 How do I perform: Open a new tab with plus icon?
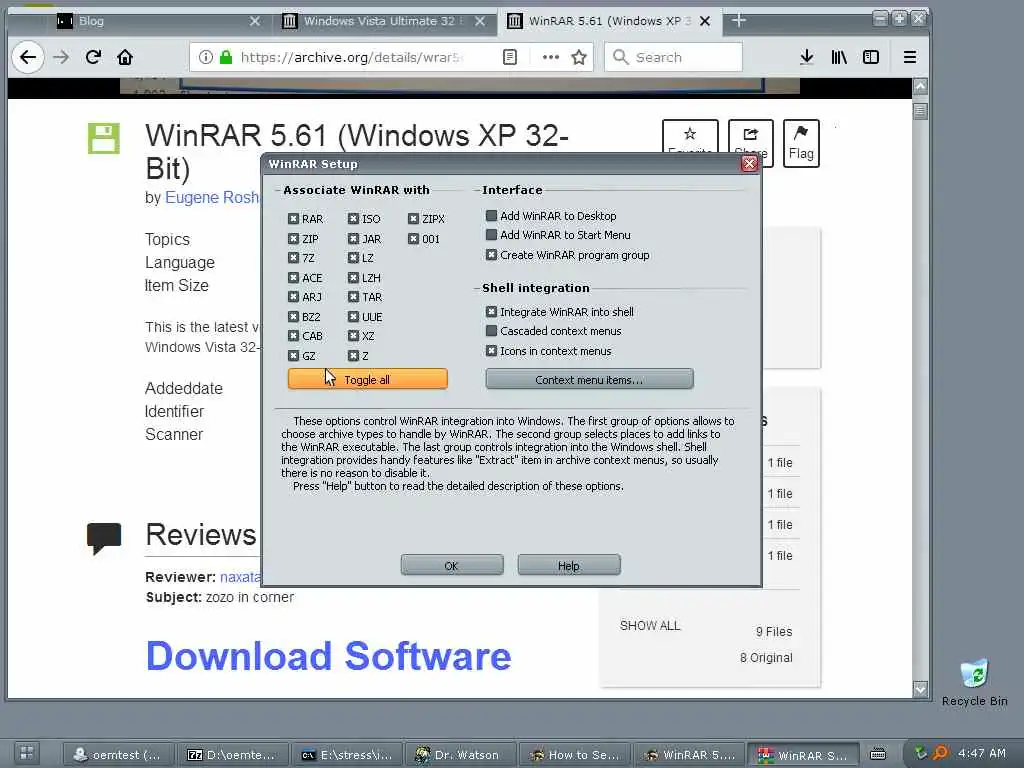click(739, 21)
